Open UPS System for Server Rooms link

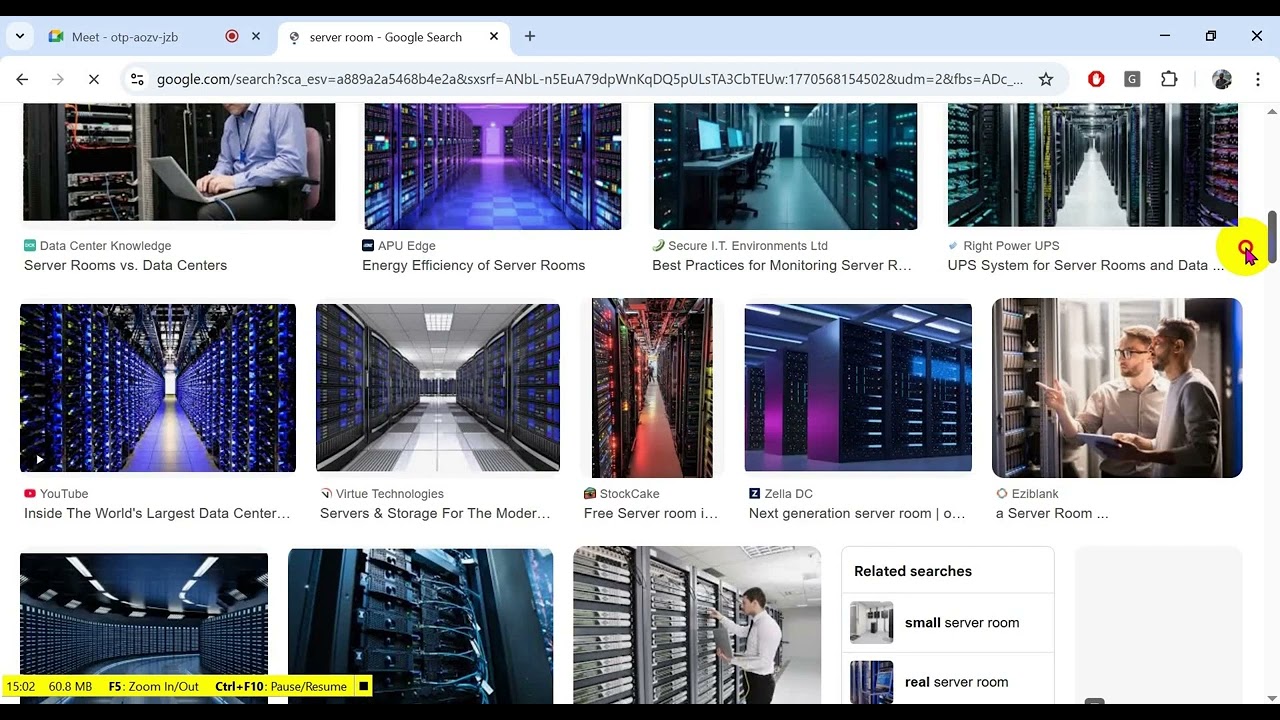[x=1085, y=265]
